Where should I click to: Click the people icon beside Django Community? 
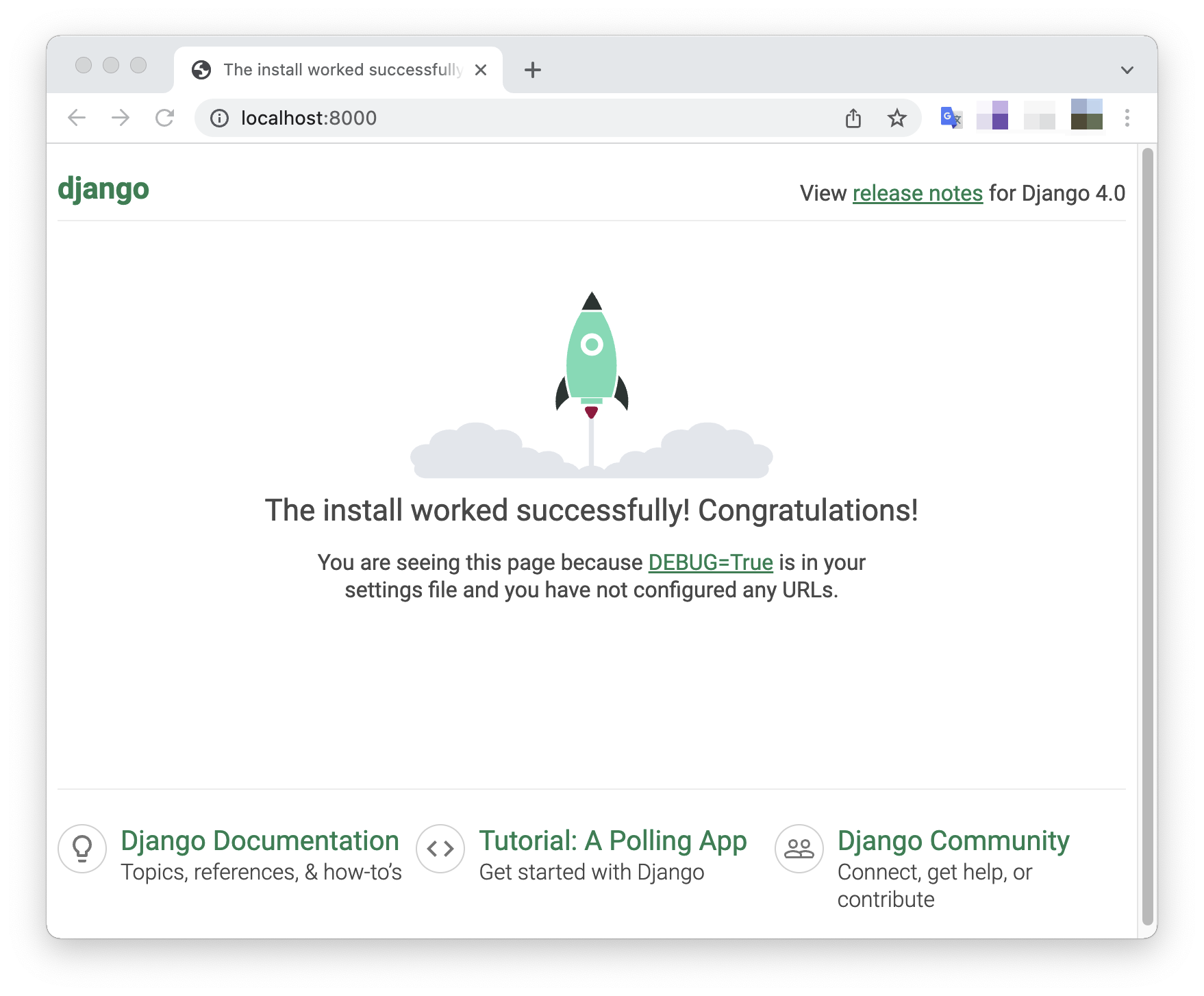click(799, 849)
